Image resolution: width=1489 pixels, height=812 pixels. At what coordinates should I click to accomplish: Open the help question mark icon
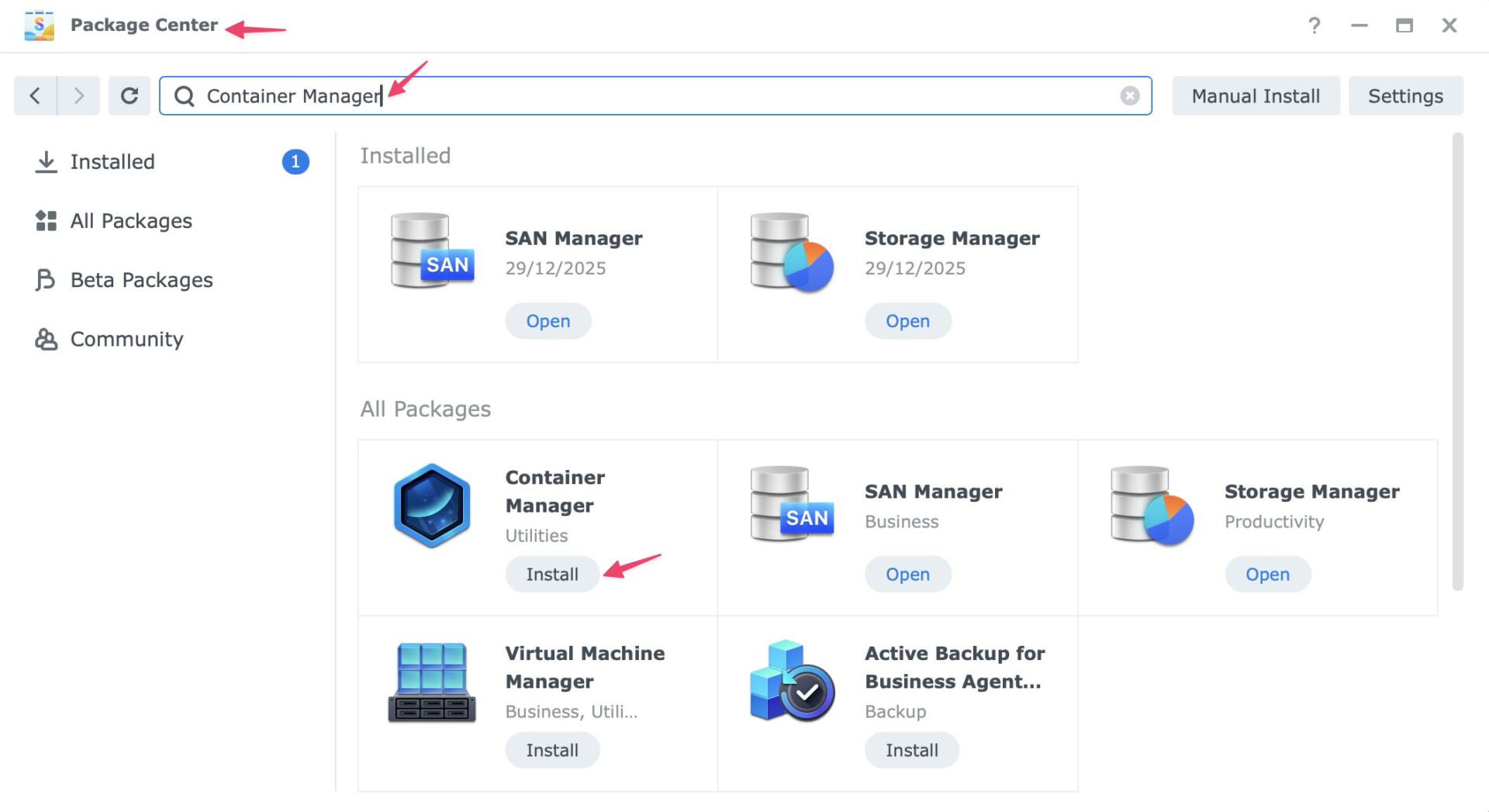click(1315, 26)
